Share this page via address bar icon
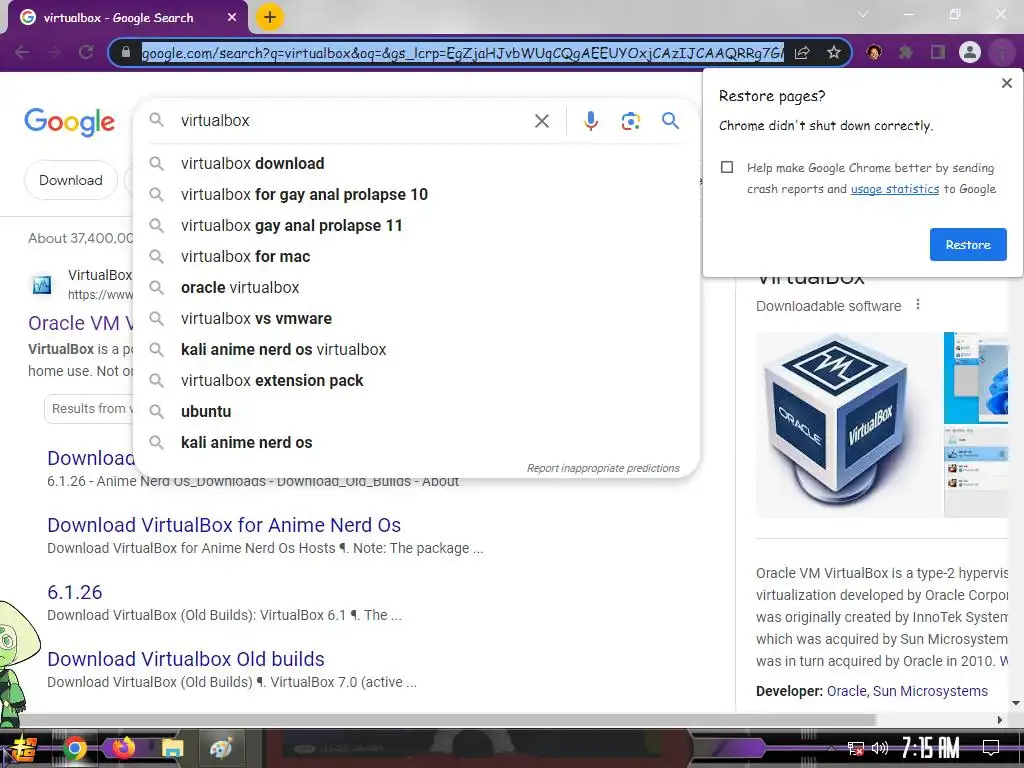The height and width of the screenshot is (768, 1024). [x=802, y=52]
